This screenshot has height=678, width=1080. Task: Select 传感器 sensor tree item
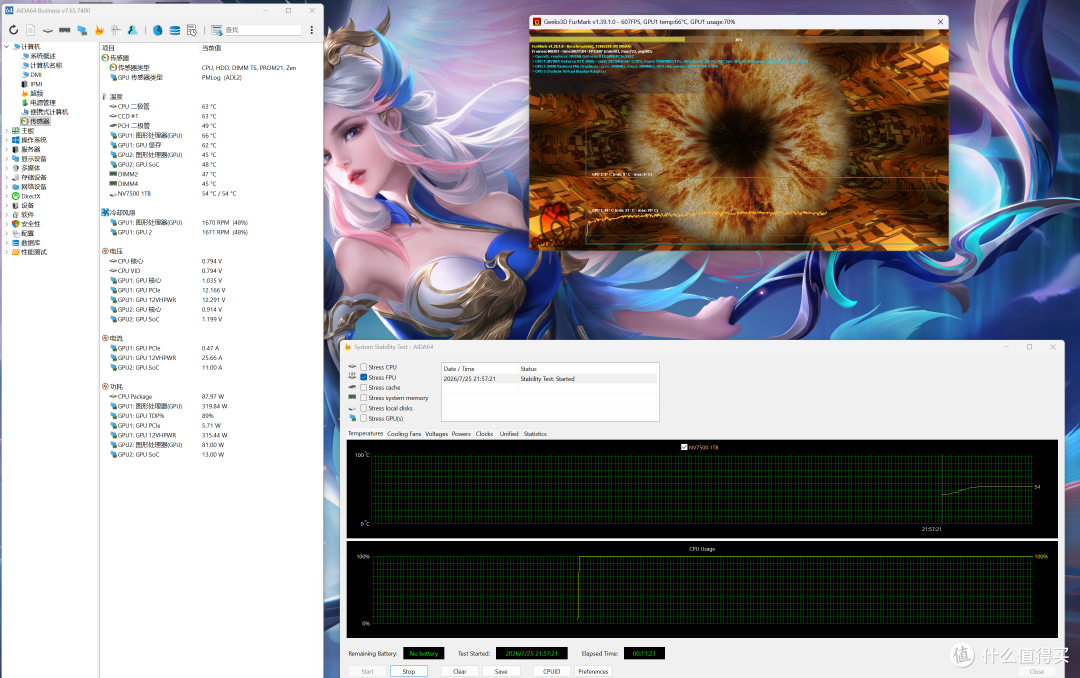39,121
